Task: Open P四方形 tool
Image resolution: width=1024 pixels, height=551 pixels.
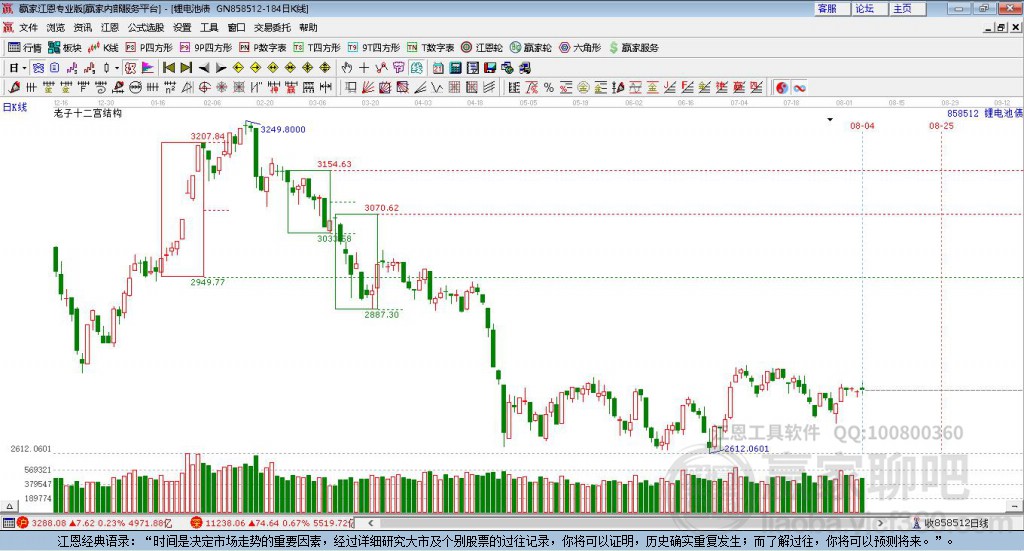Action: click(149, 48)
